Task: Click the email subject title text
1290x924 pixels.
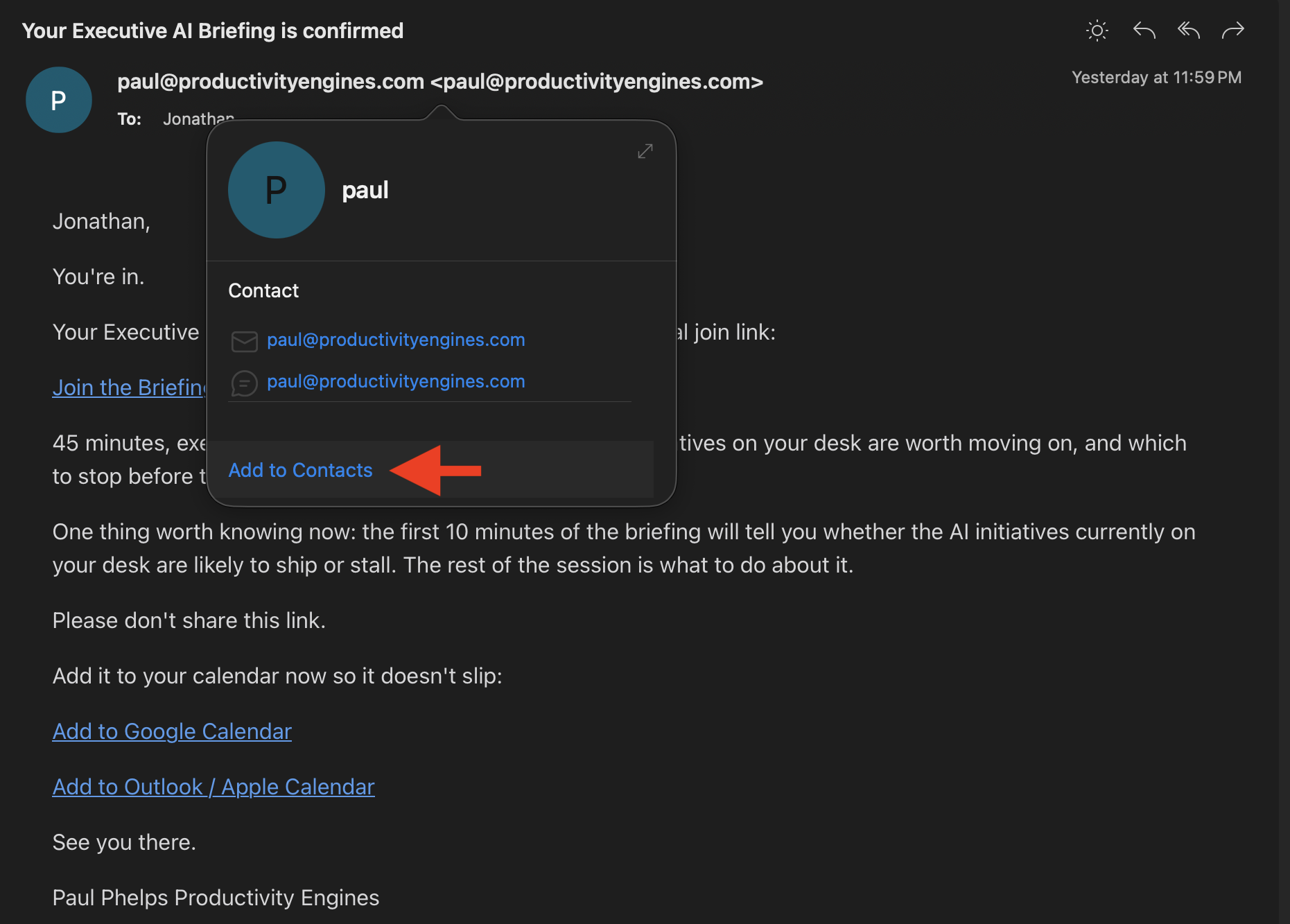Action: tap(213, 30)
